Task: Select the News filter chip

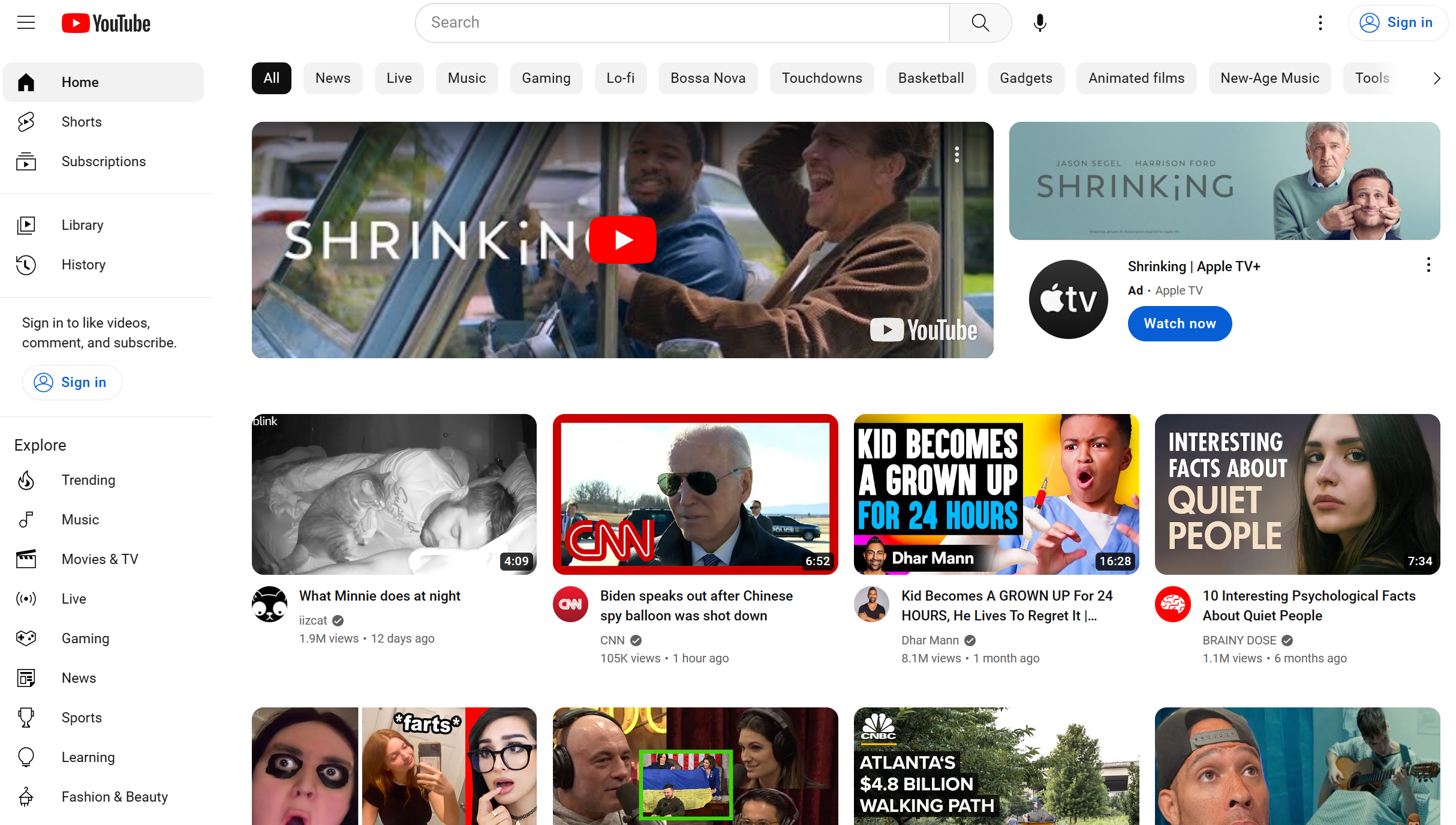Action: (x=333, y=78)
